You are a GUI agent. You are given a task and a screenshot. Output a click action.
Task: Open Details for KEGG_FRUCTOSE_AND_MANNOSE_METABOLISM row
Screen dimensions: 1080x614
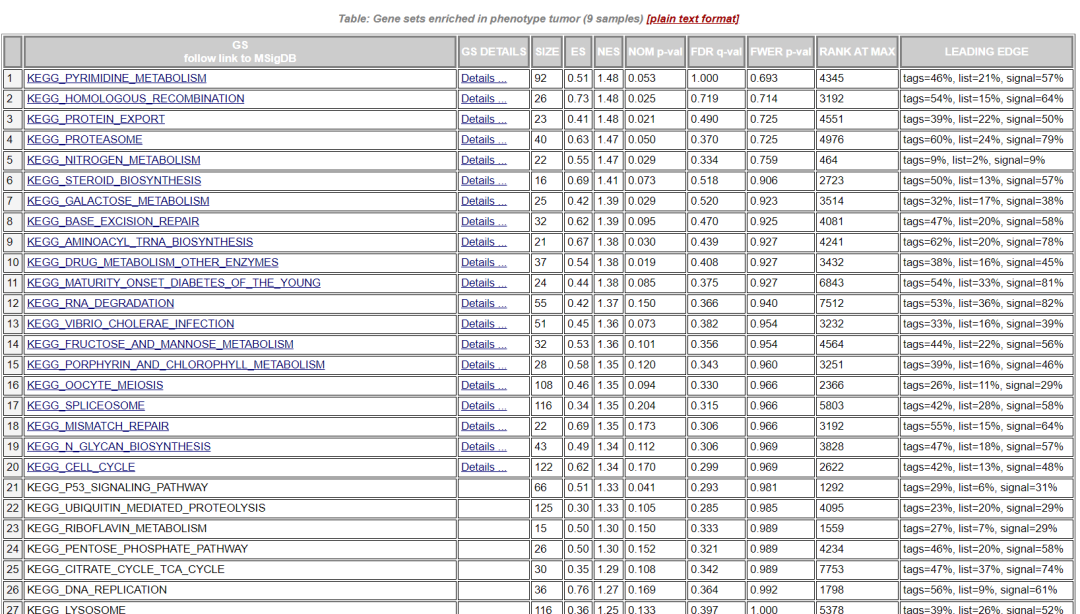[484, 345]
